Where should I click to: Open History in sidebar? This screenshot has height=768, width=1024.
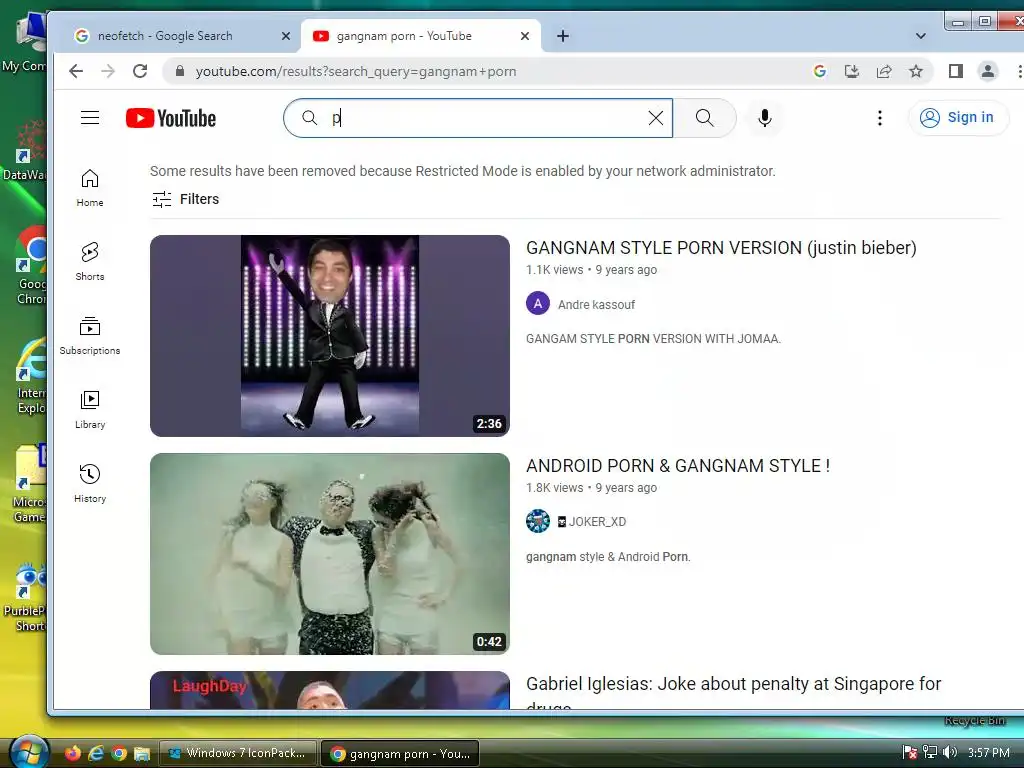(x=90, y=483)
